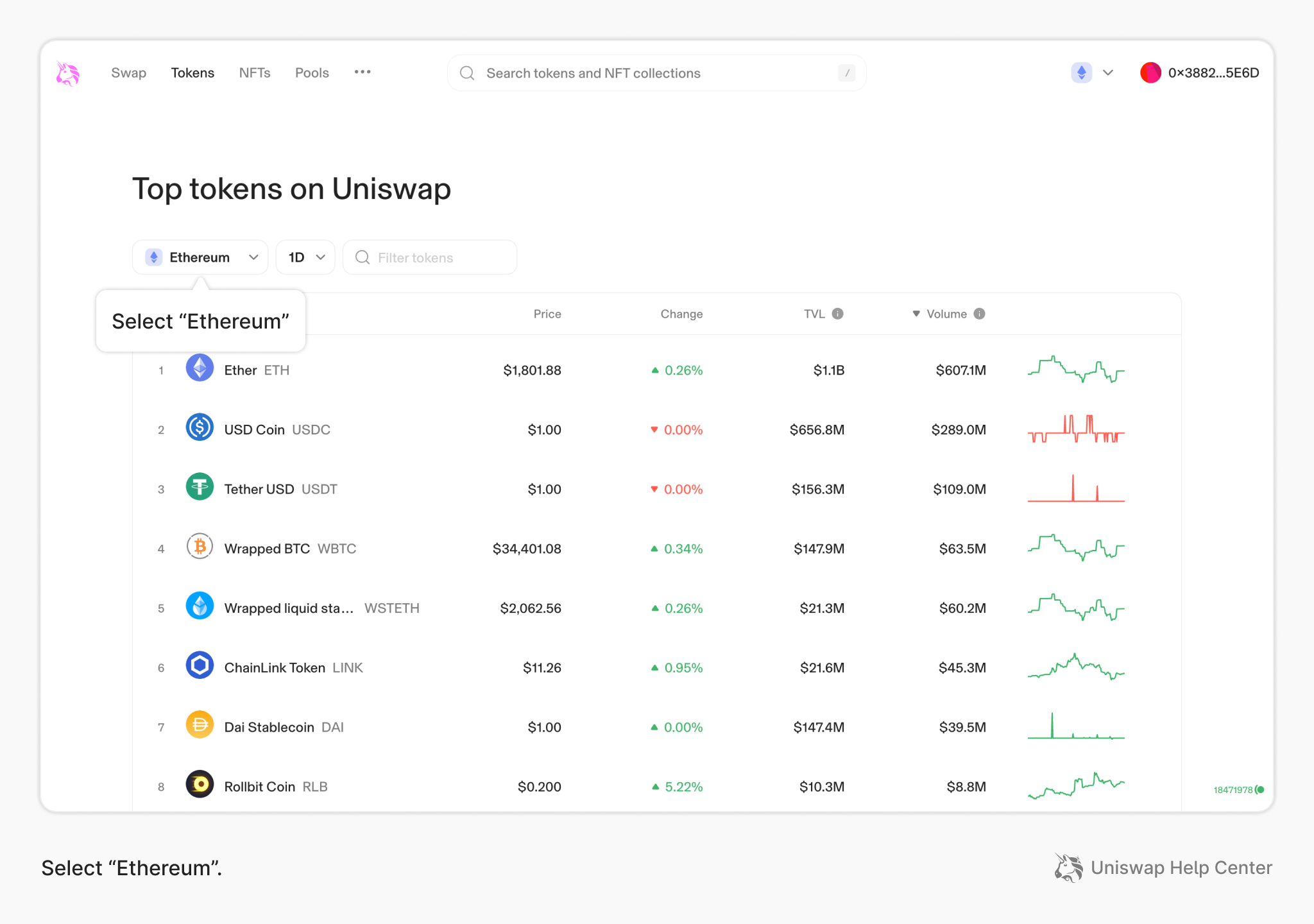Screen dimensions: 1314x924
Task: Click the WSTETH price $2,062.56
Action: [x=531, y=608]
